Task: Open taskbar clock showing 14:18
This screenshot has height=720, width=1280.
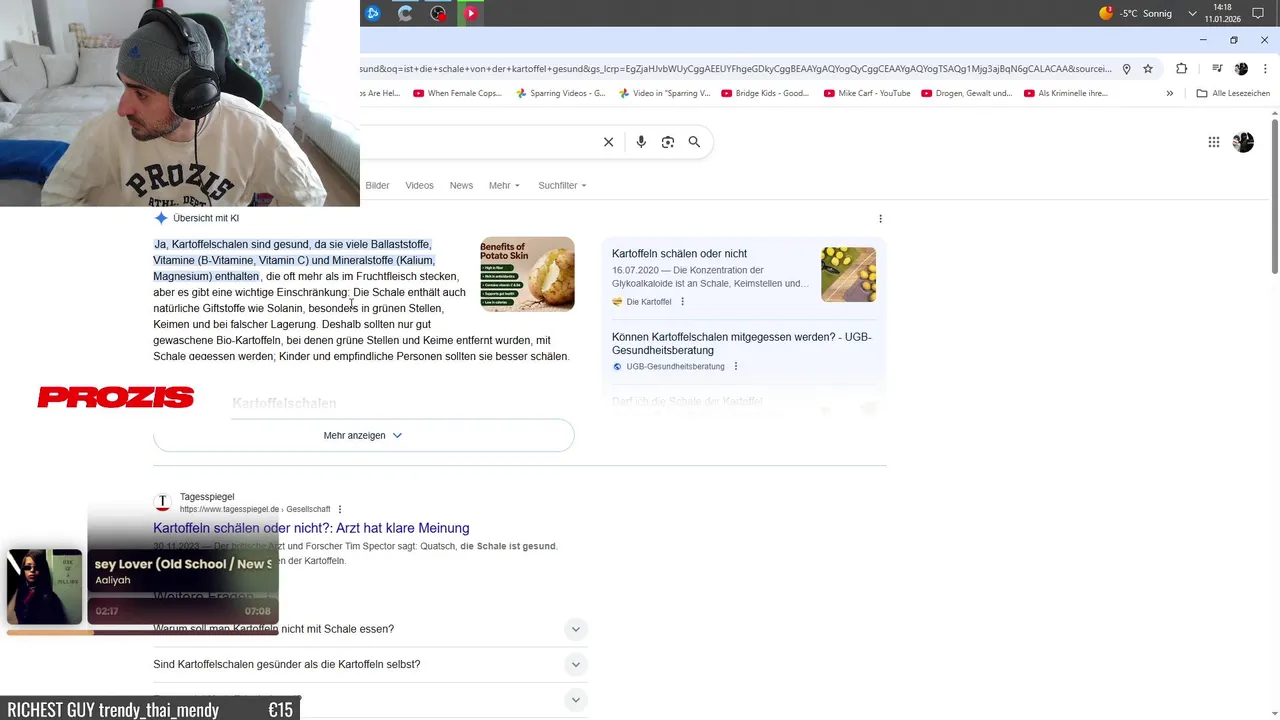Action: click(1222, 13)
